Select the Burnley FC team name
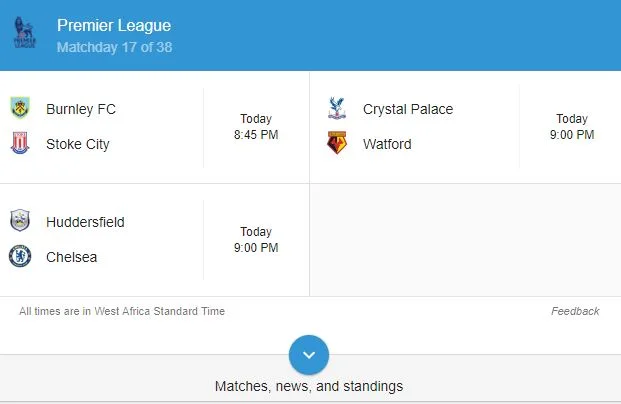The height and width of the screenshot is (404, 621). [x=81, y=109]
